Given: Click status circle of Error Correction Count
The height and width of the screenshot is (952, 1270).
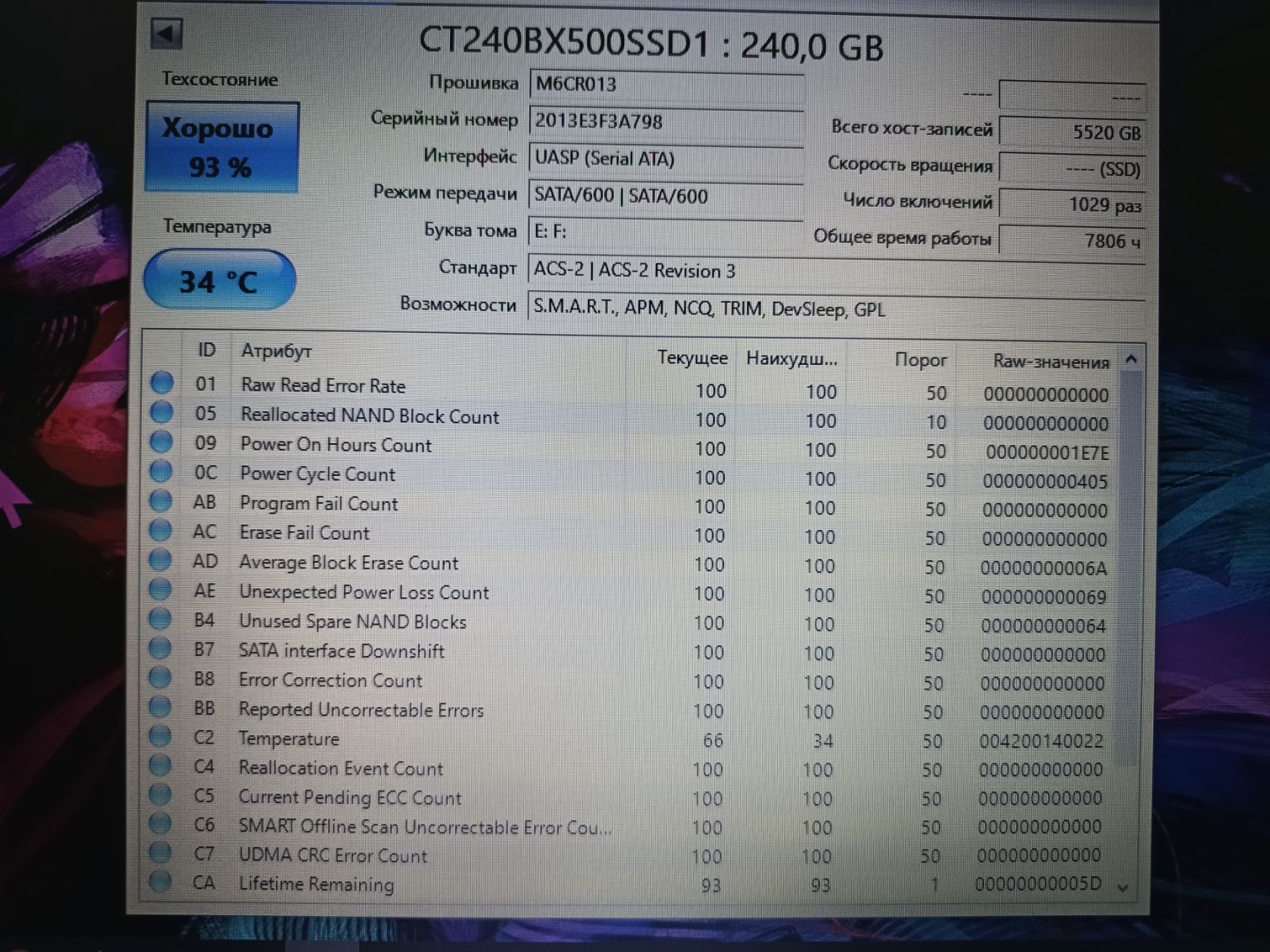Looking at the screenshot, I should tap(160, 677).
